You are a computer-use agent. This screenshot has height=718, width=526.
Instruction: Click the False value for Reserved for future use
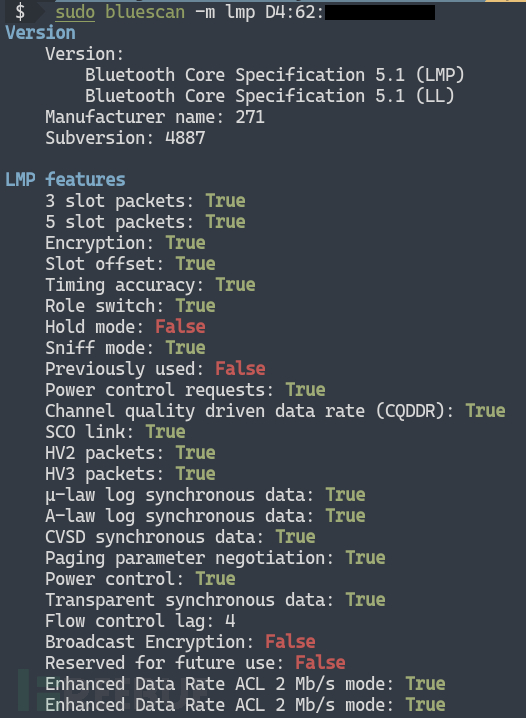pos(320,663)
